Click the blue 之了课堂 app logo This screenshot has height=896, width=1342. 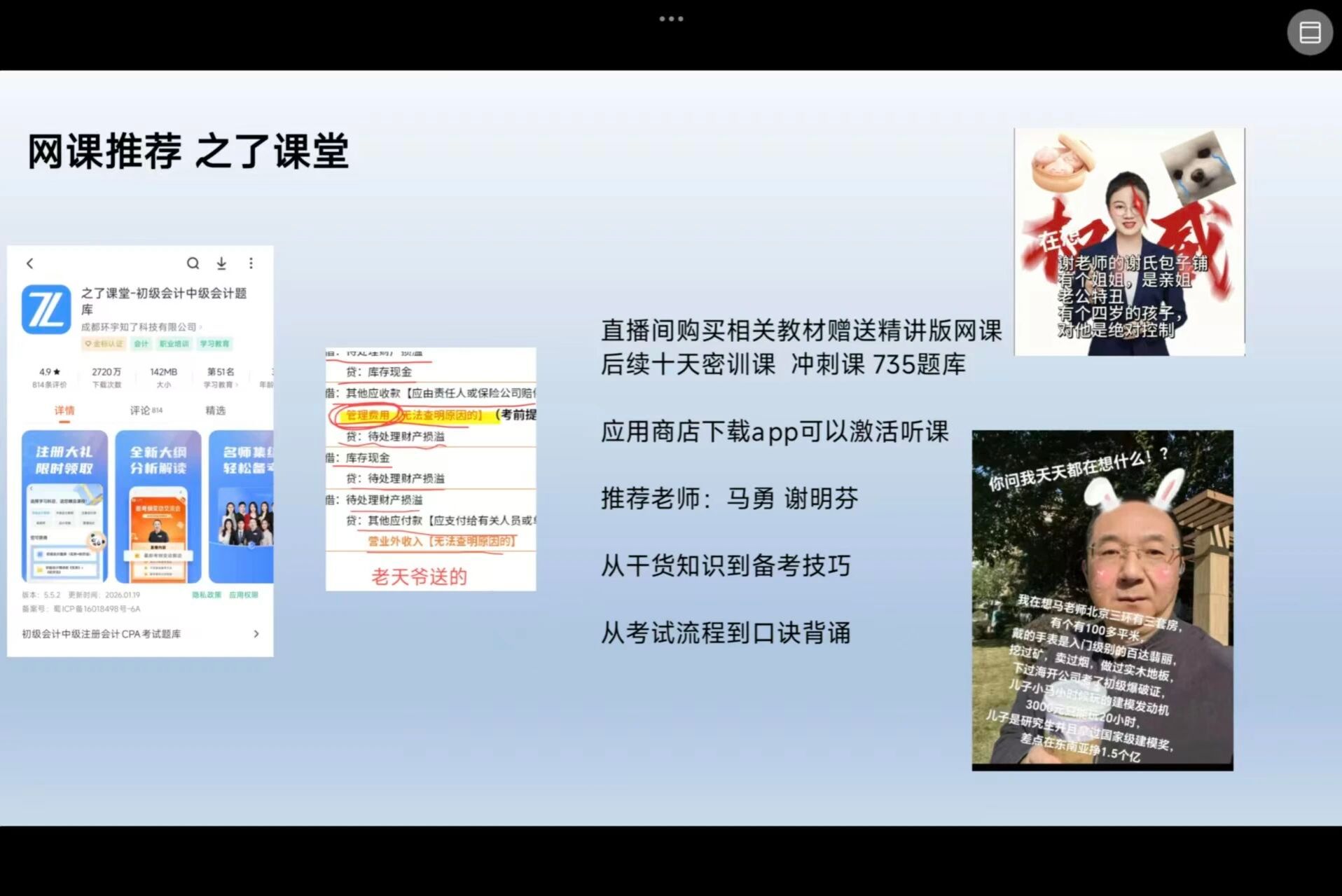pyautogui.click(x=46, y=309)
